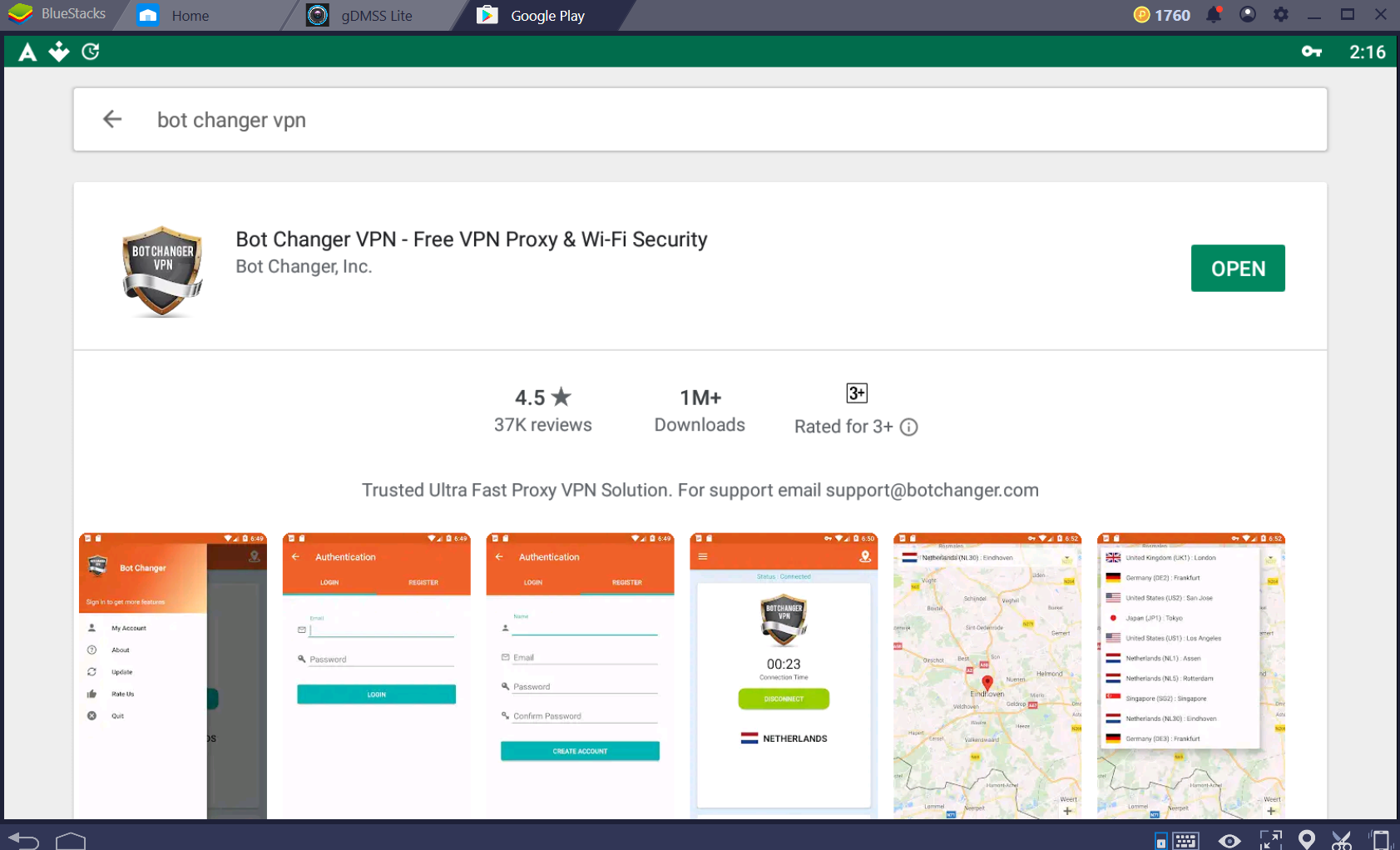Screen dimensions: 1400x850
Task: Go back using the search bar arrow
Action: click(112, 120)
